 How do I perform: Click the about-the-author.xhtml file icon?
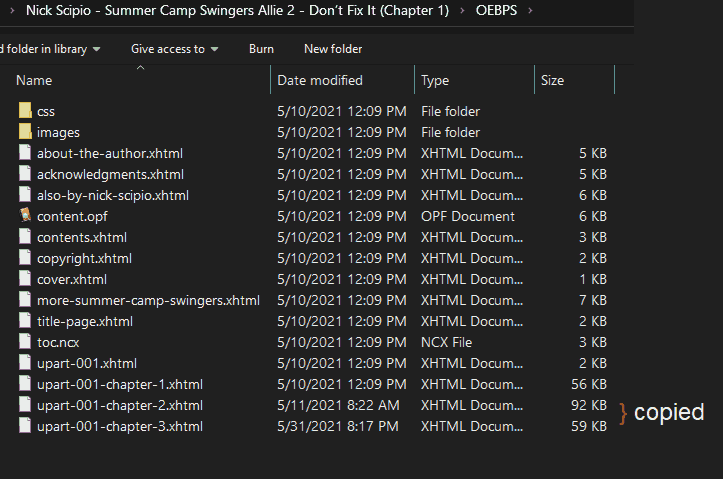(25, 153)
